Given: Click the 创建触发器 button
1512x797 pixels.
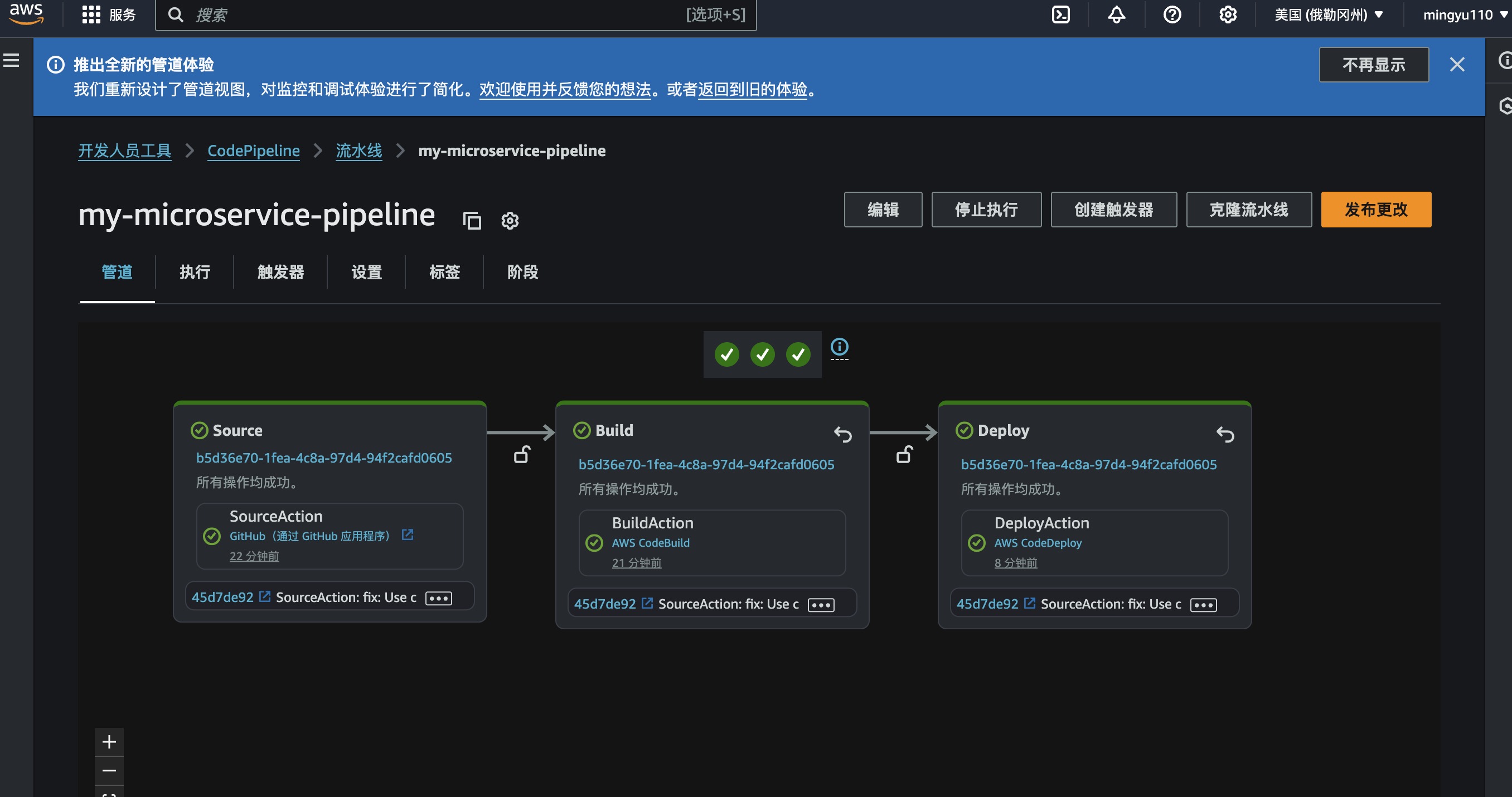Looking at the screenshot, I should click(1113, 210).
